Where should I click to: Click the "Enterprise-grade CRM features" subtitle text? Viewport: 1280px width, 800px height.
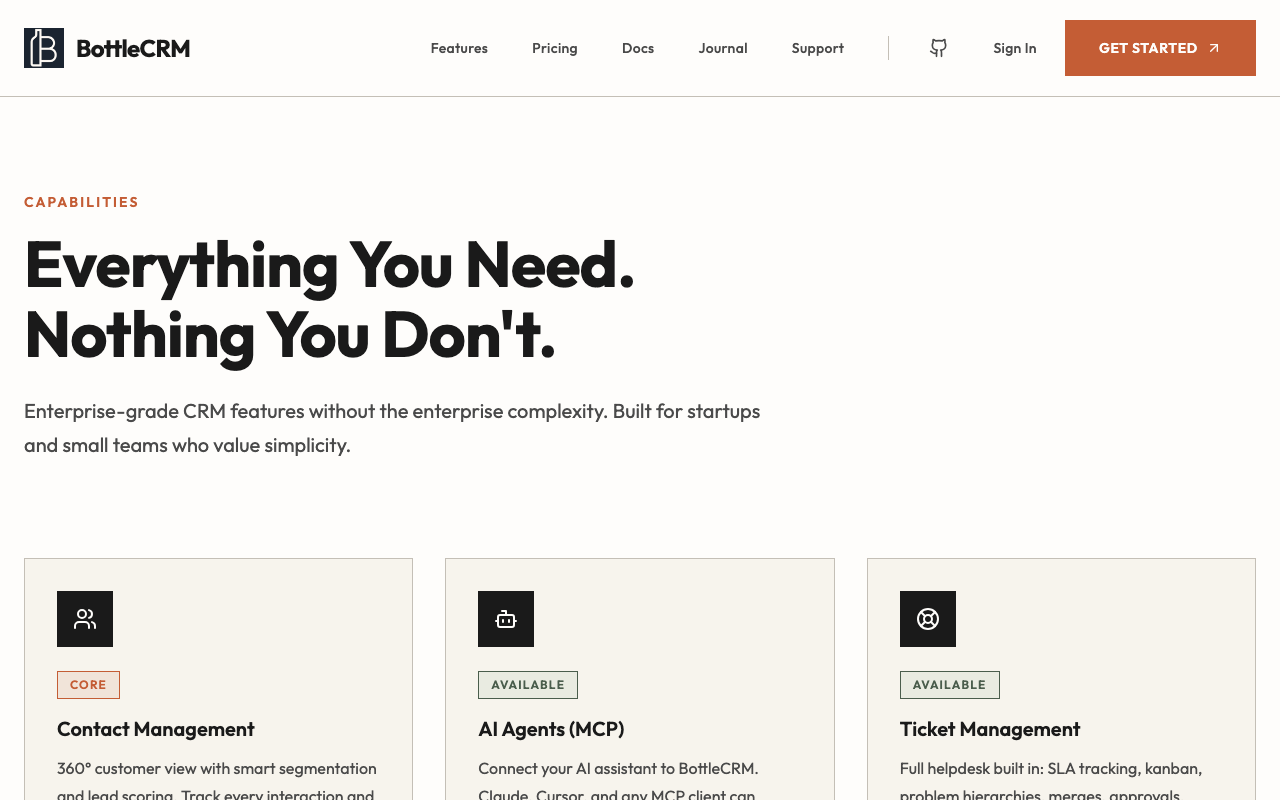pyautogui.click(x=392, y=428)
